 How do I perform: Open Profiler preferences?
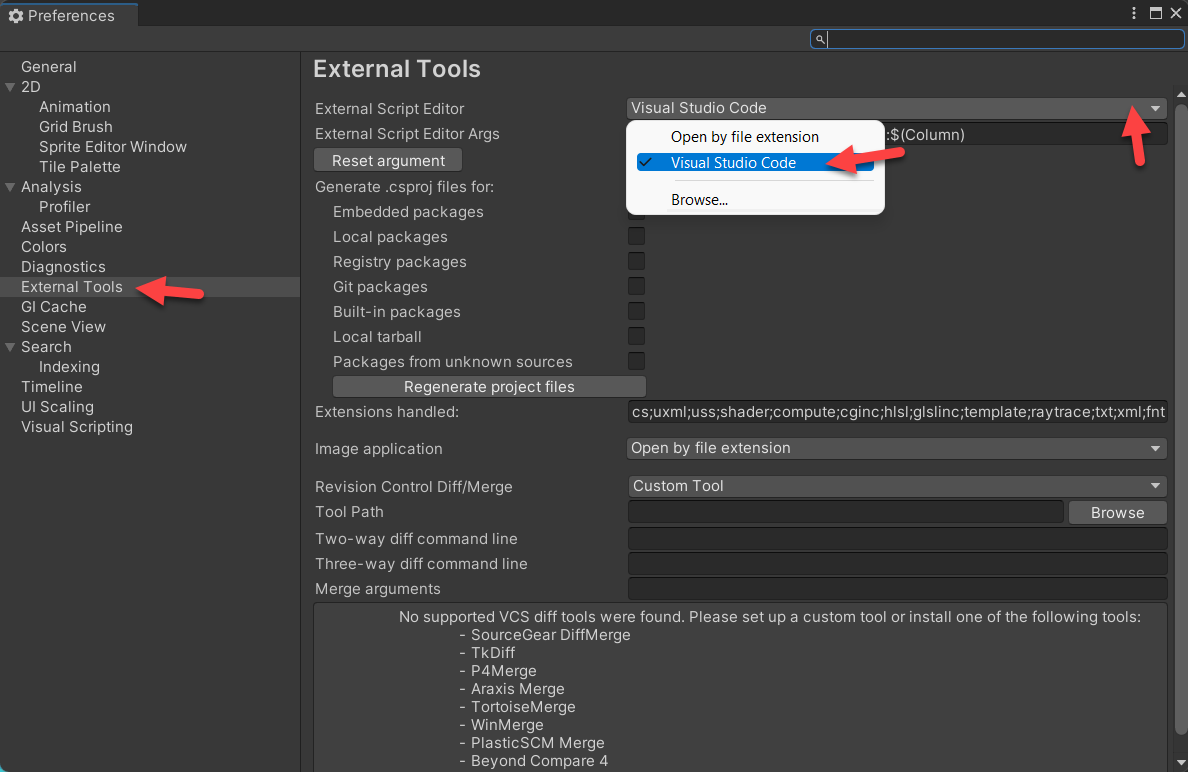[64, 207]
